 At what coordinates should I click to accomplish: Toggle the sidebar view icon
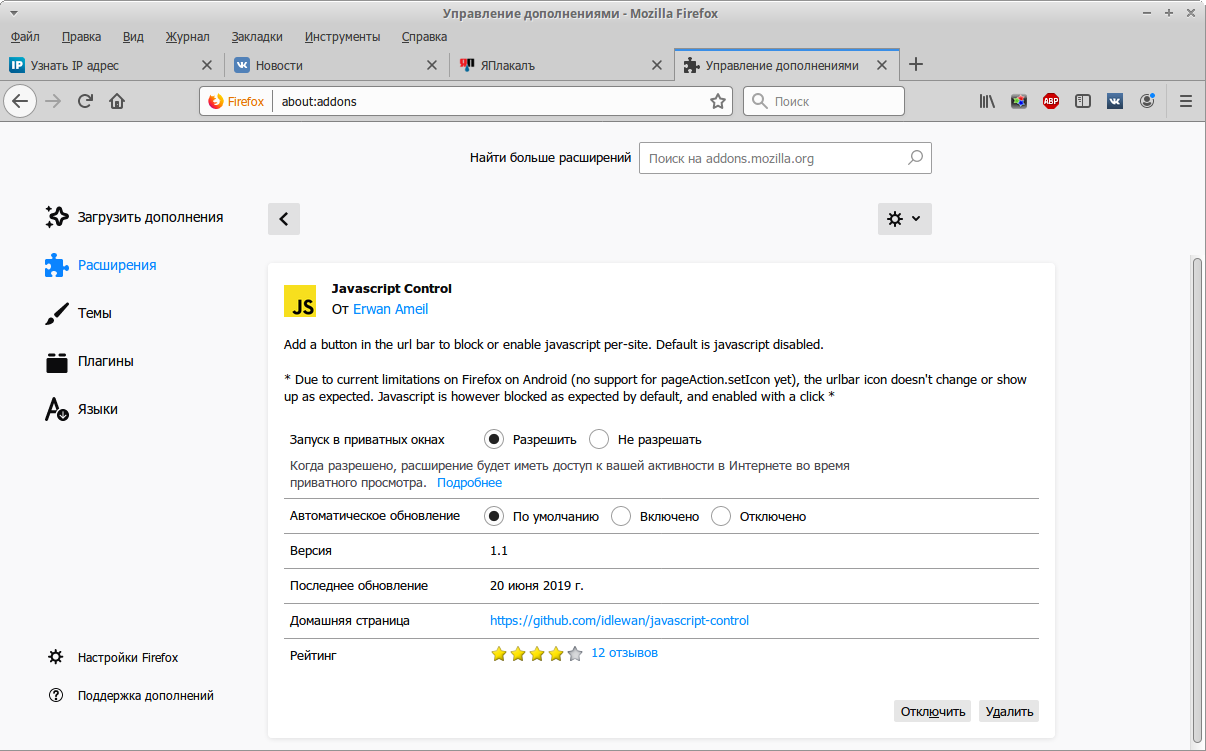(1083, 101)
